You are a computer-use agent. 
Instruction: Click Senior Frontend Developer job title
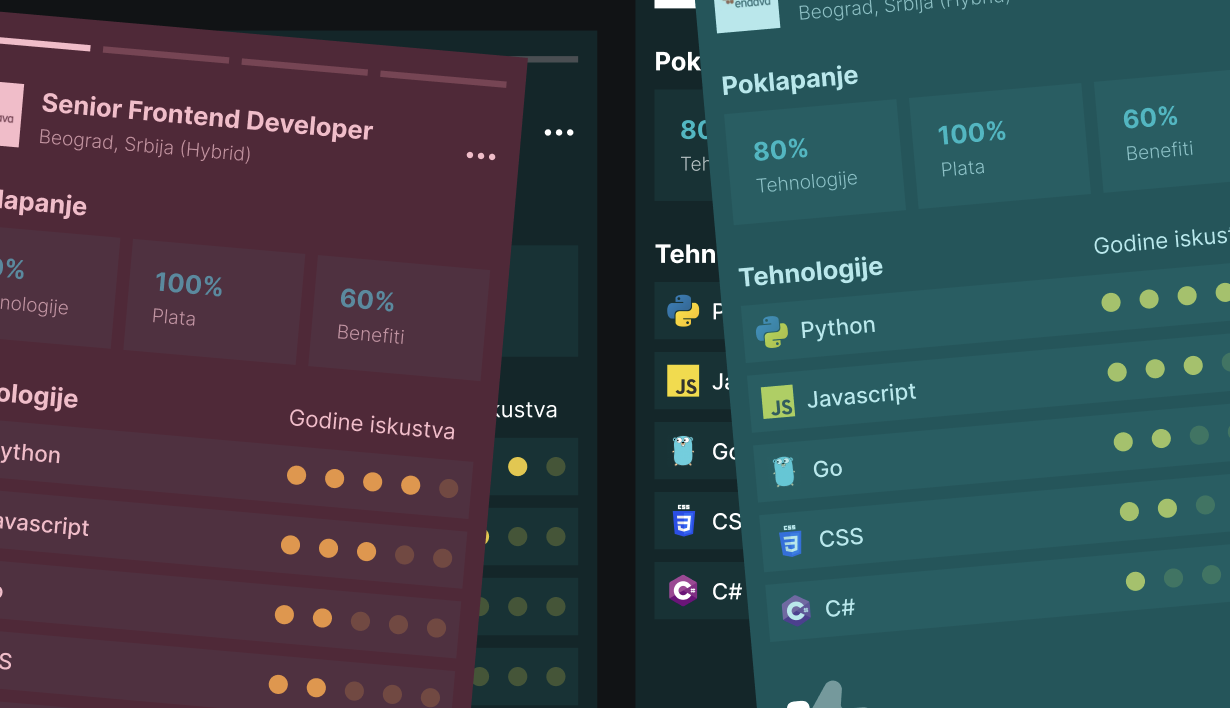point(207,116)
